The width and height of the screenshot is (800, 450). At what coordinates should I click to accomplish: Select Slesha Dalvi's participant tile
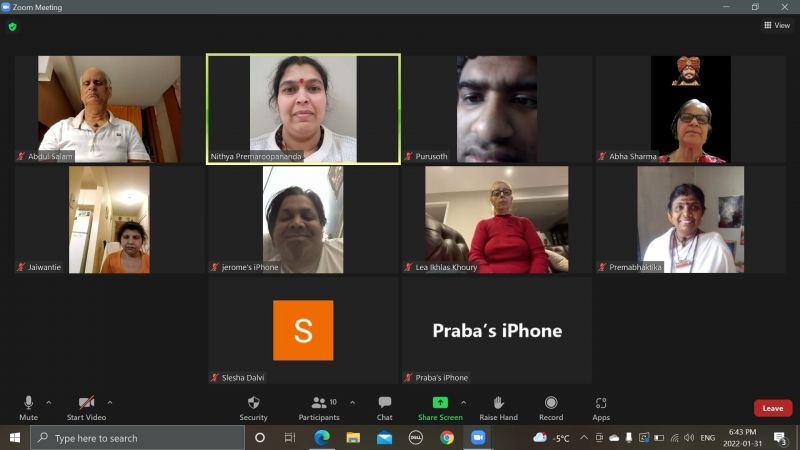303,330
